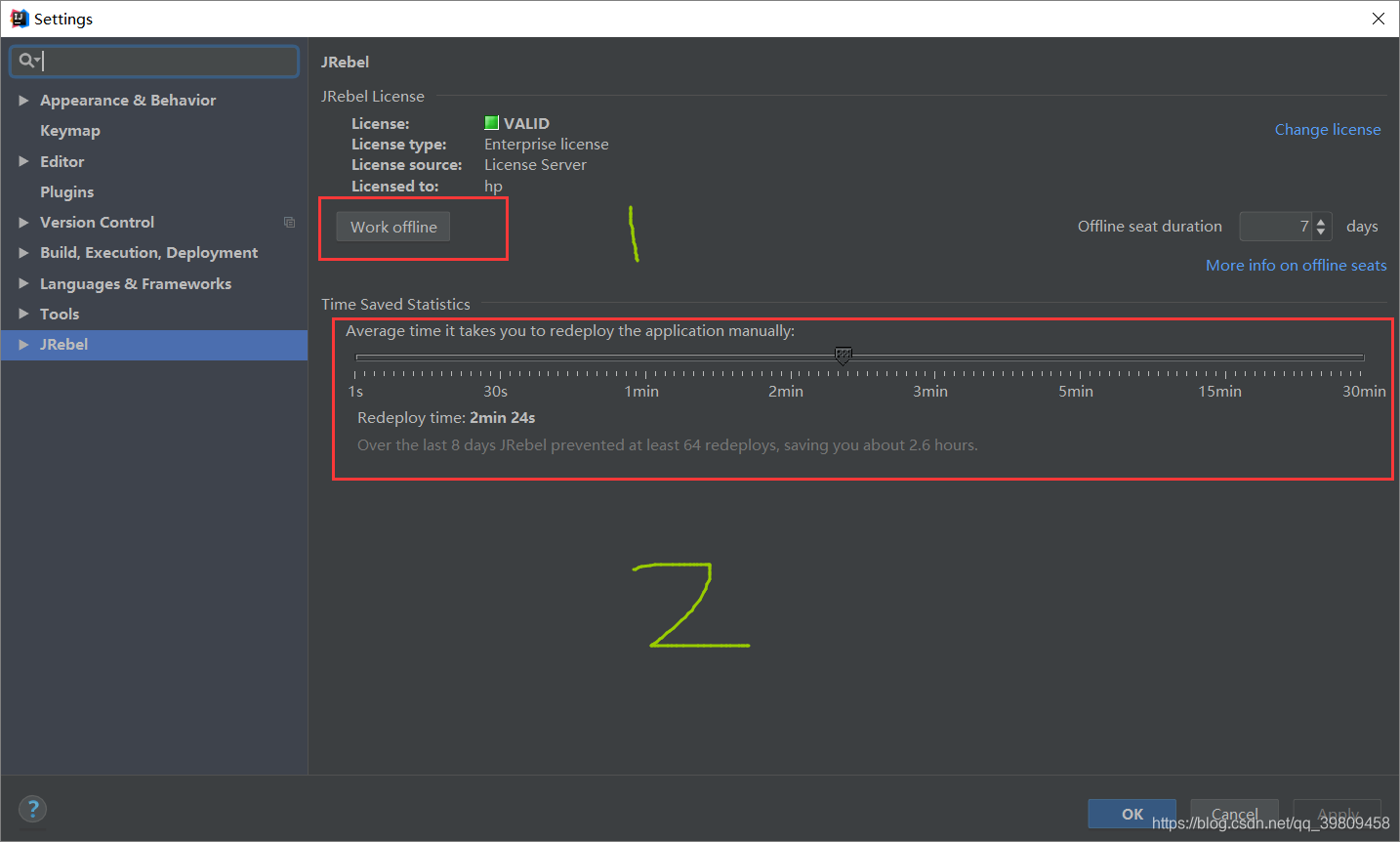Expand the Editor settings tree arrow
The image size is (1400, 842).
[23, 162]
